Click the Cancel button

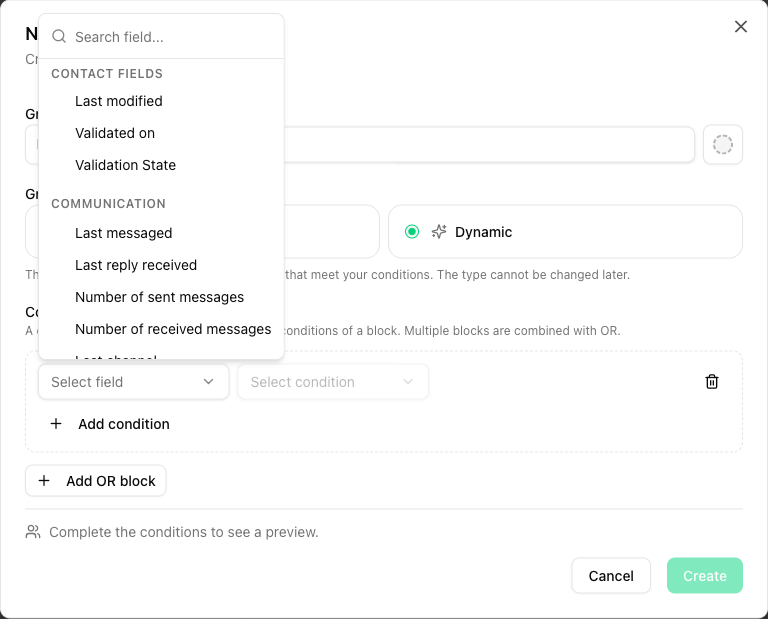tap(611, 576)
